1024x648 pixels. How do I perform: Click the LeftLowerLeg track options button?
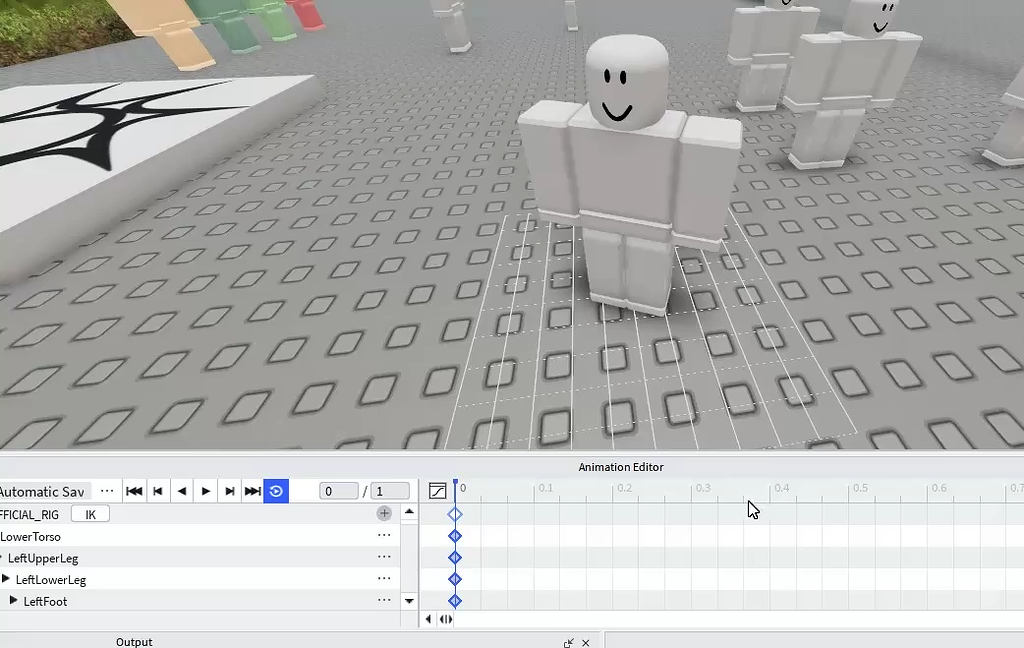(384, 580)
